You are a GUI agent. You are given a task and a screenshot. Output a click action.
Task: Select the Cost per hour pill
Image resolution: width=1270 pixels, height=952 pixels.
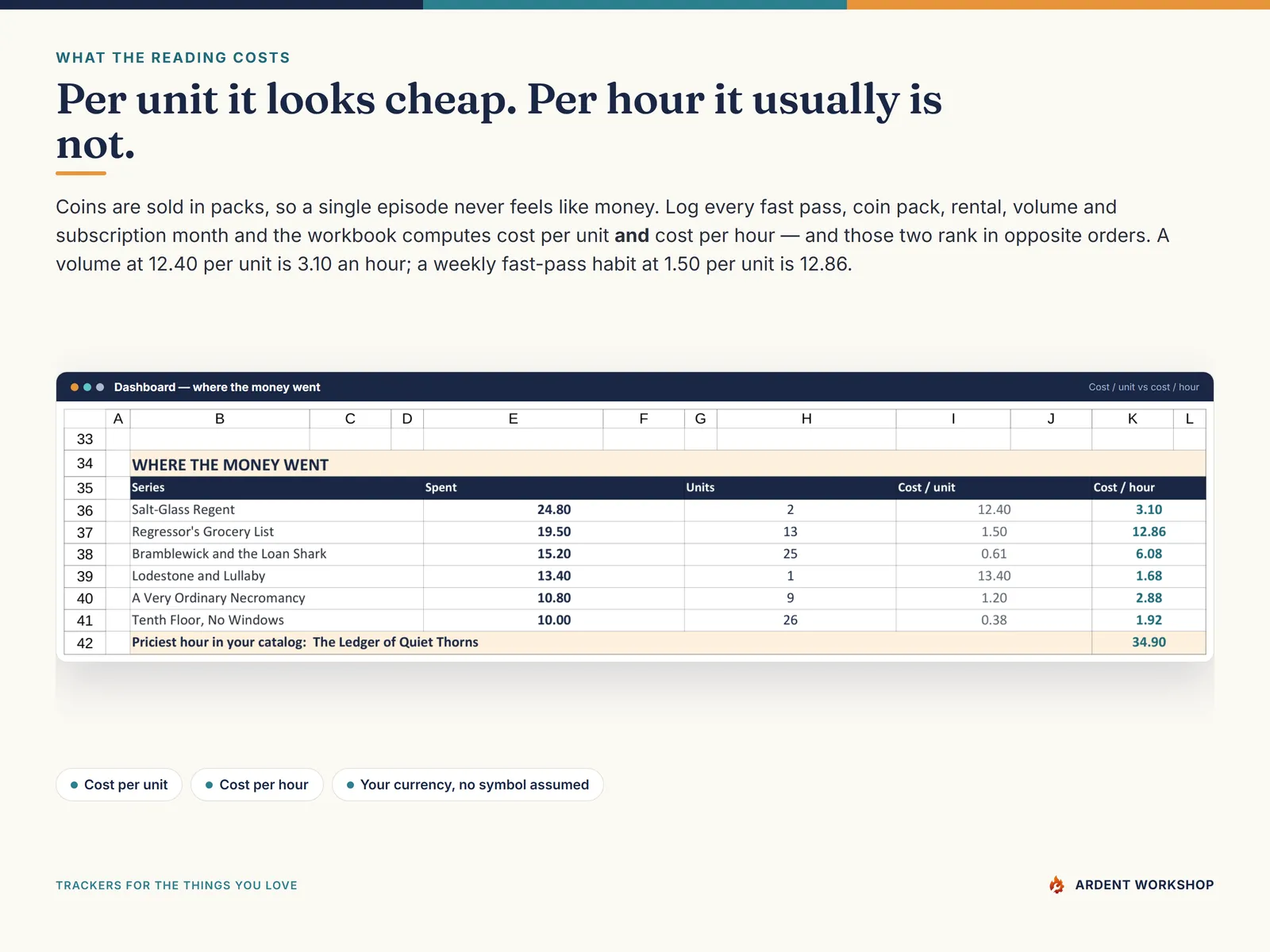[256, 785]
